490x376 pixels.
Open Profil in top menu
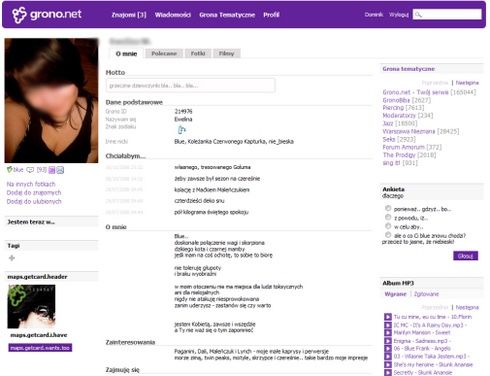pyautogui.click(x=271, y=15)
